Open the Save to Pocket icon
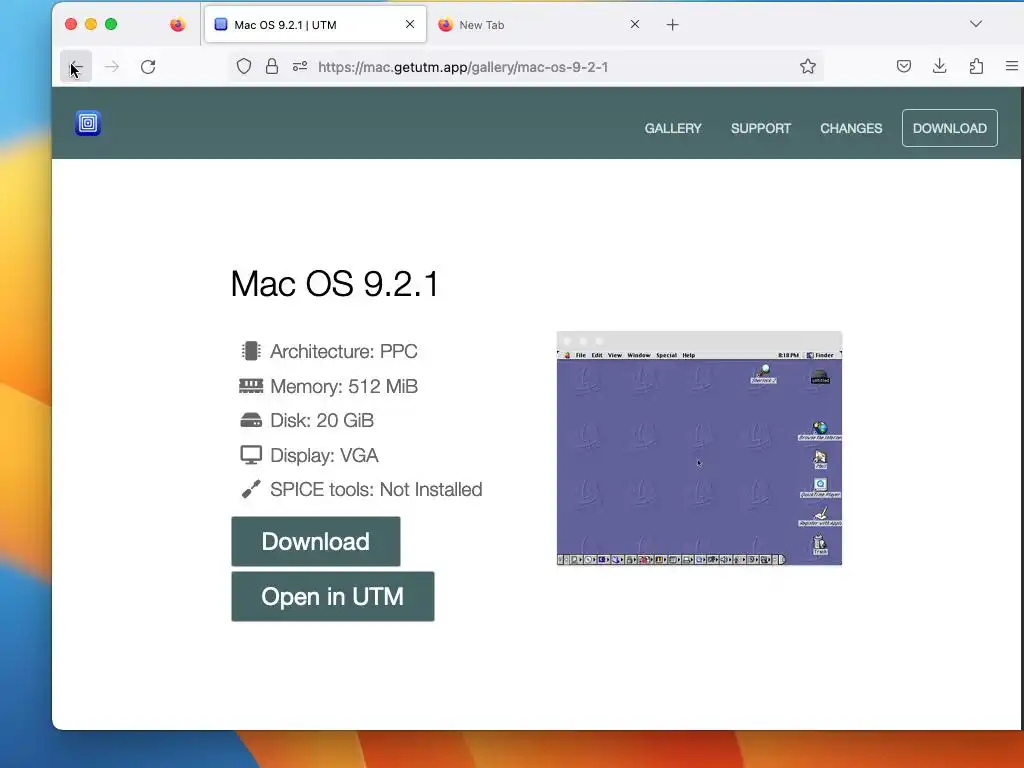 (904, 66)
